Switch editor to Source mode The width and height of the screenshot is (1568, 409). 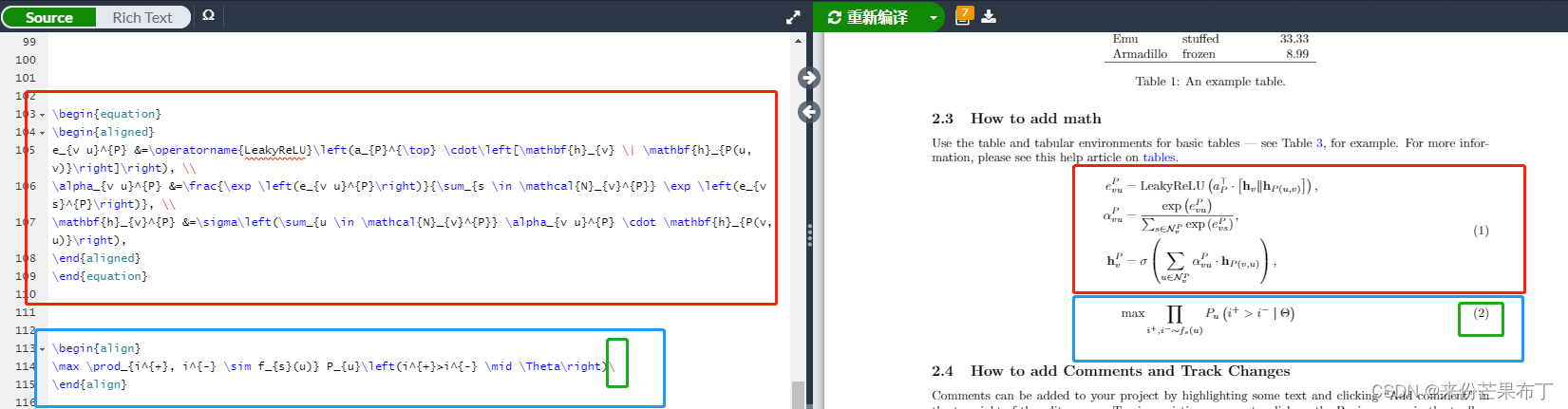pos(49,17)
